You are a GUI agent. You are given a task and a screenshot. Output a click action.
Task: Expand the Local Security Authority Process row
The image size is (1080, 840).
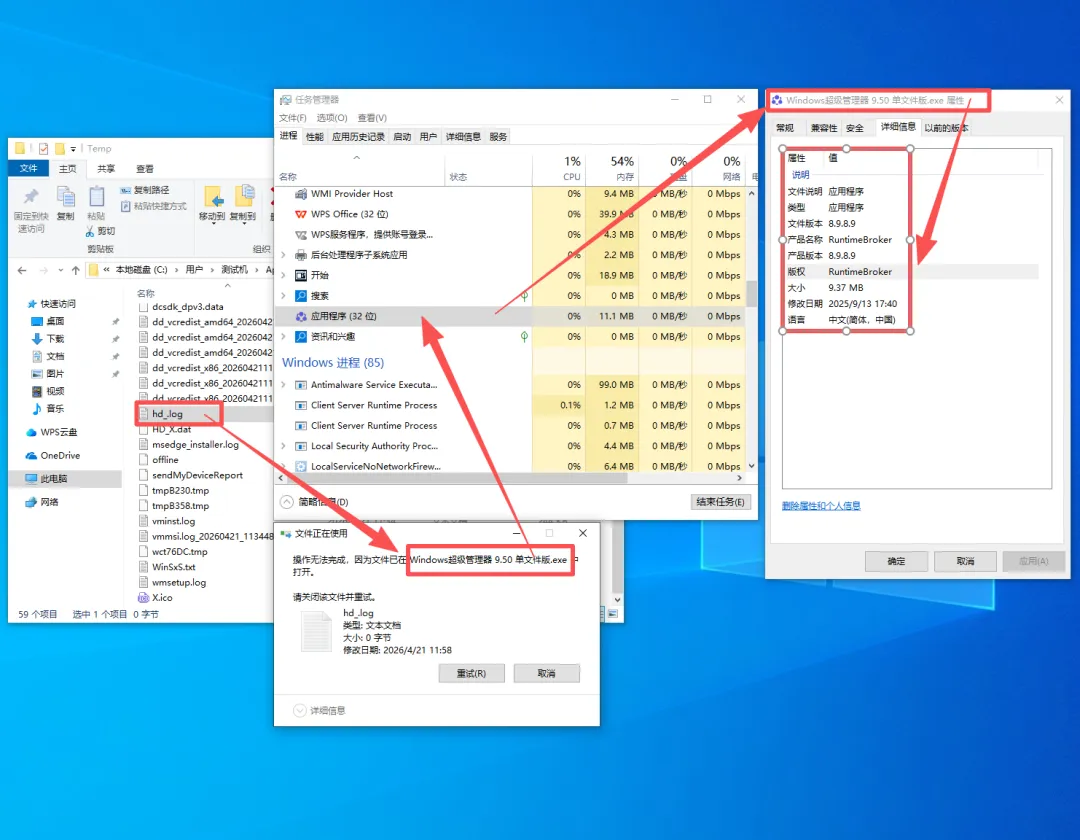(283, 446)
